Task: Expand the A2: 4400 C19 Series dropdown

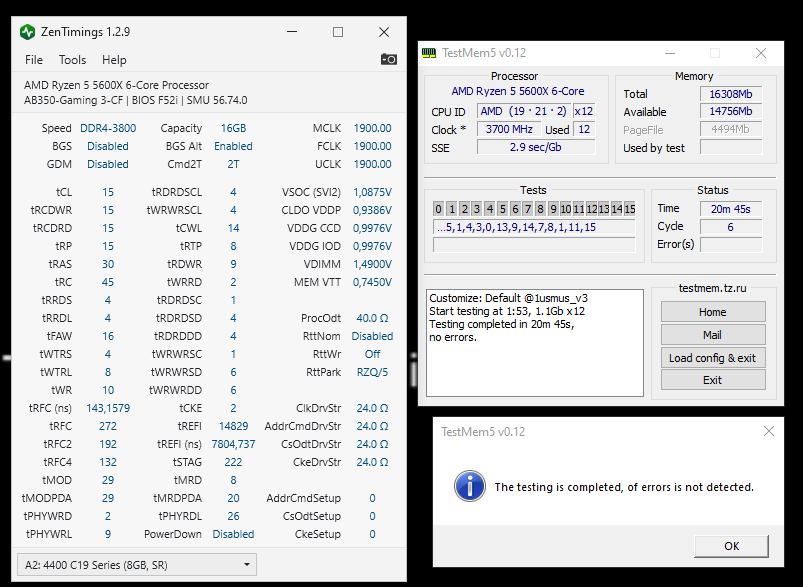Action: pos(137,565)
